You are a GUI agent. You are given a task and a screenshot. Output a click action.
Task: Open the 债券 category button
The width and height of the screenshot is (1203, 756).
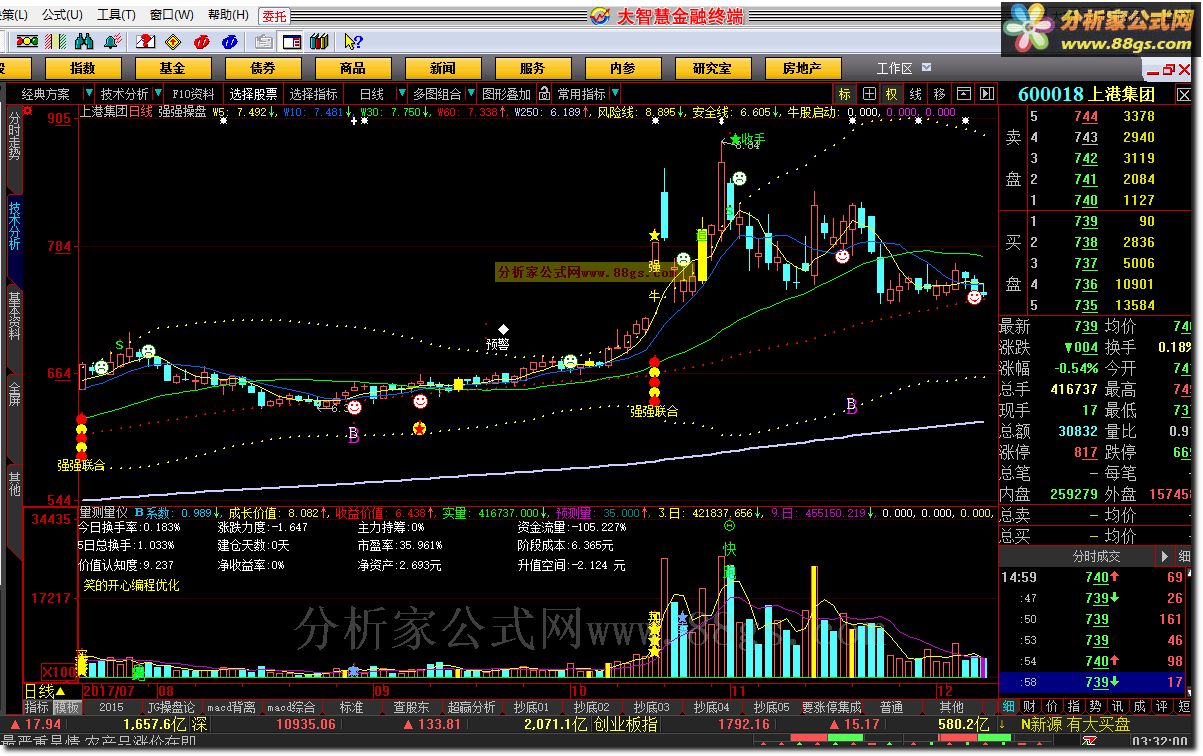(263, 68)
